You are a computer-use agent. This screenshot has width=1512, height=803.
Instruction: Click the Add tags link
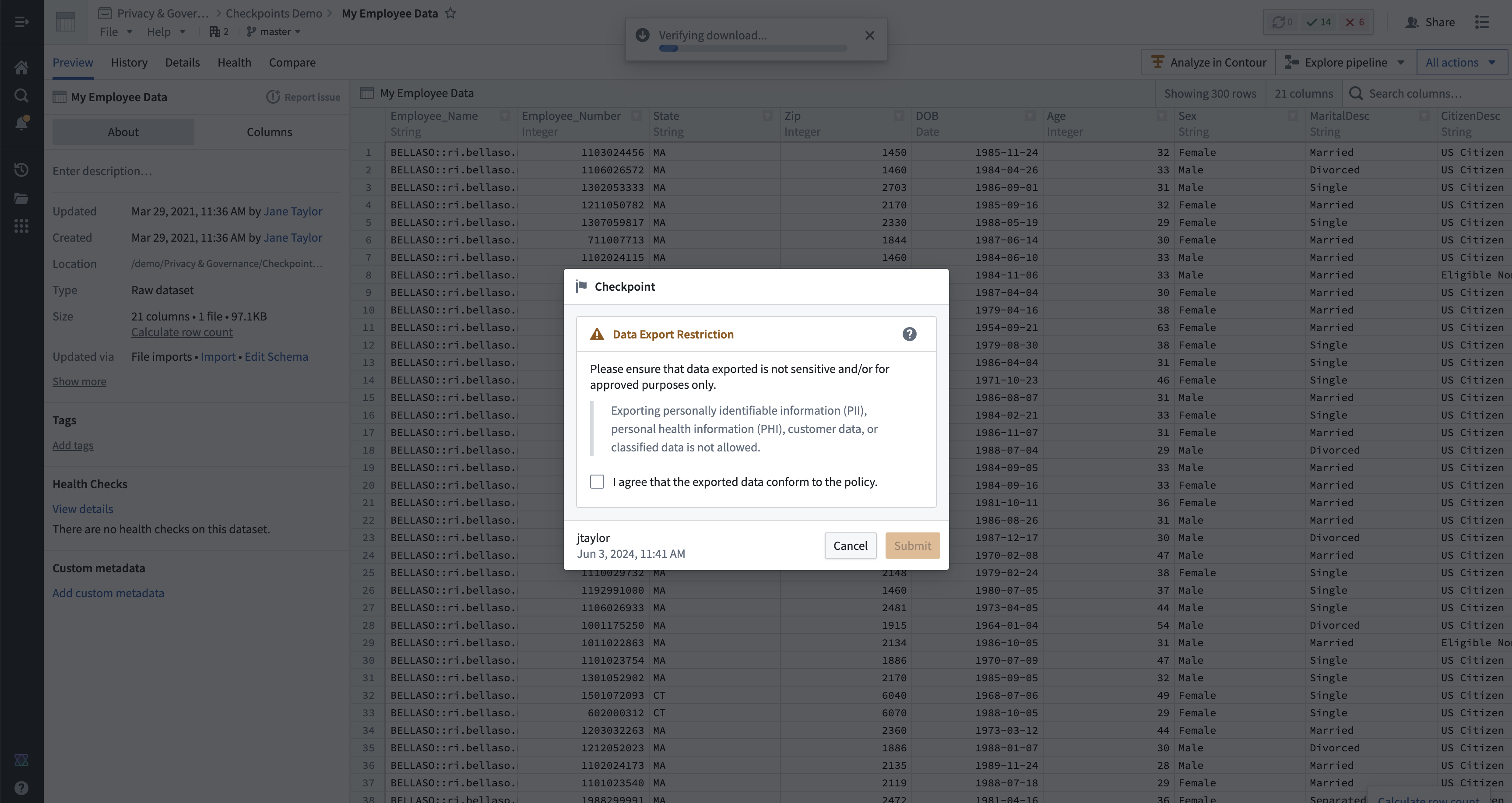coord(73,445)
